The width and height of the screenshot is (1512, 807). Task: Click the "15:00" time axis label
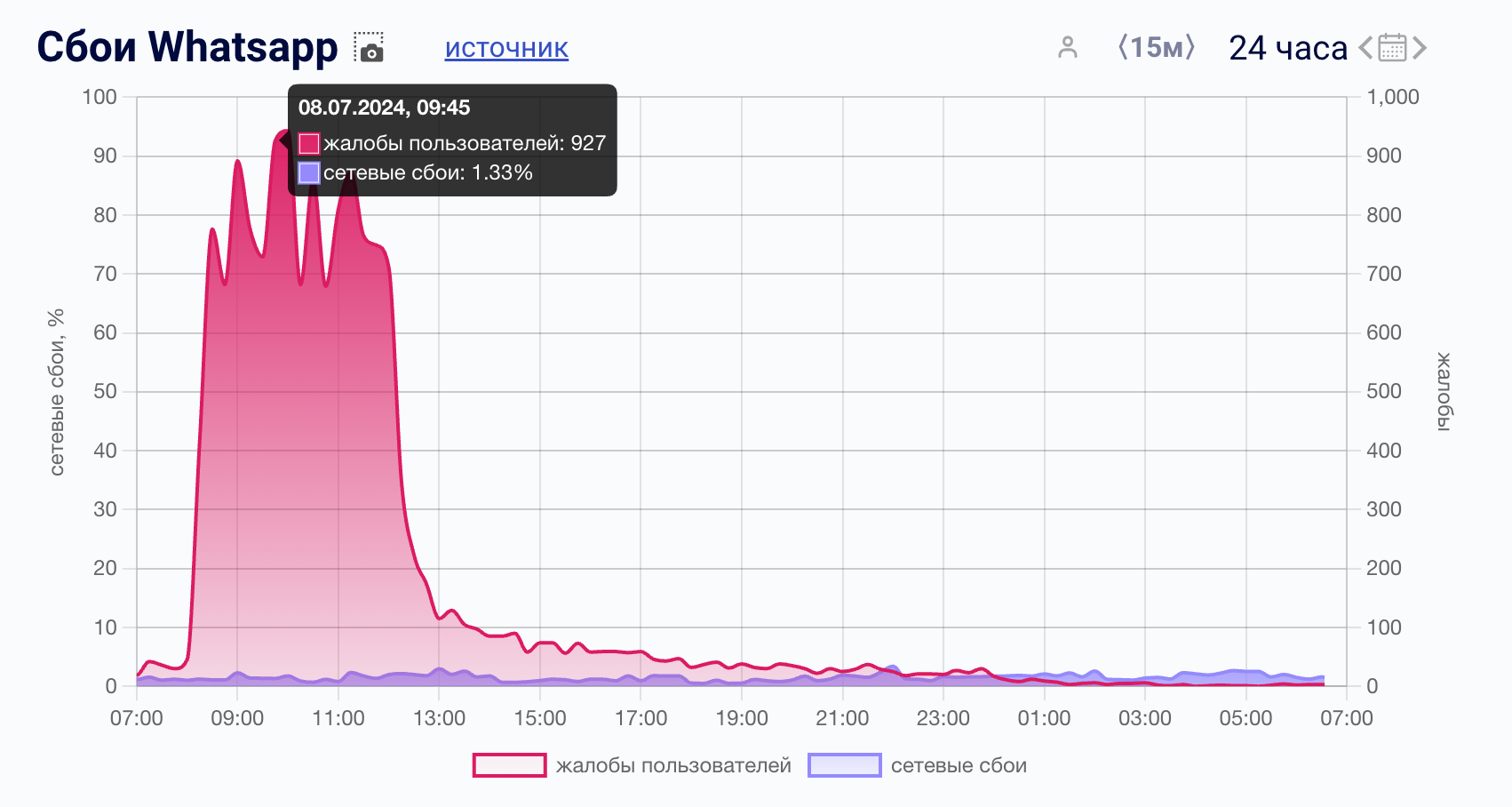pos(540,718)
